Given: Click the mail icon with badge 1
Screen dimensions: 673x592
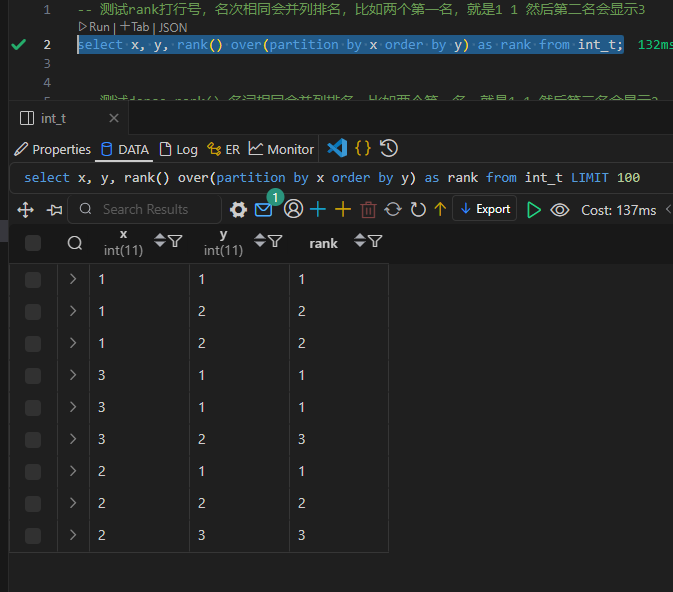Looking at the screenshot, I should tap(264, 210).
